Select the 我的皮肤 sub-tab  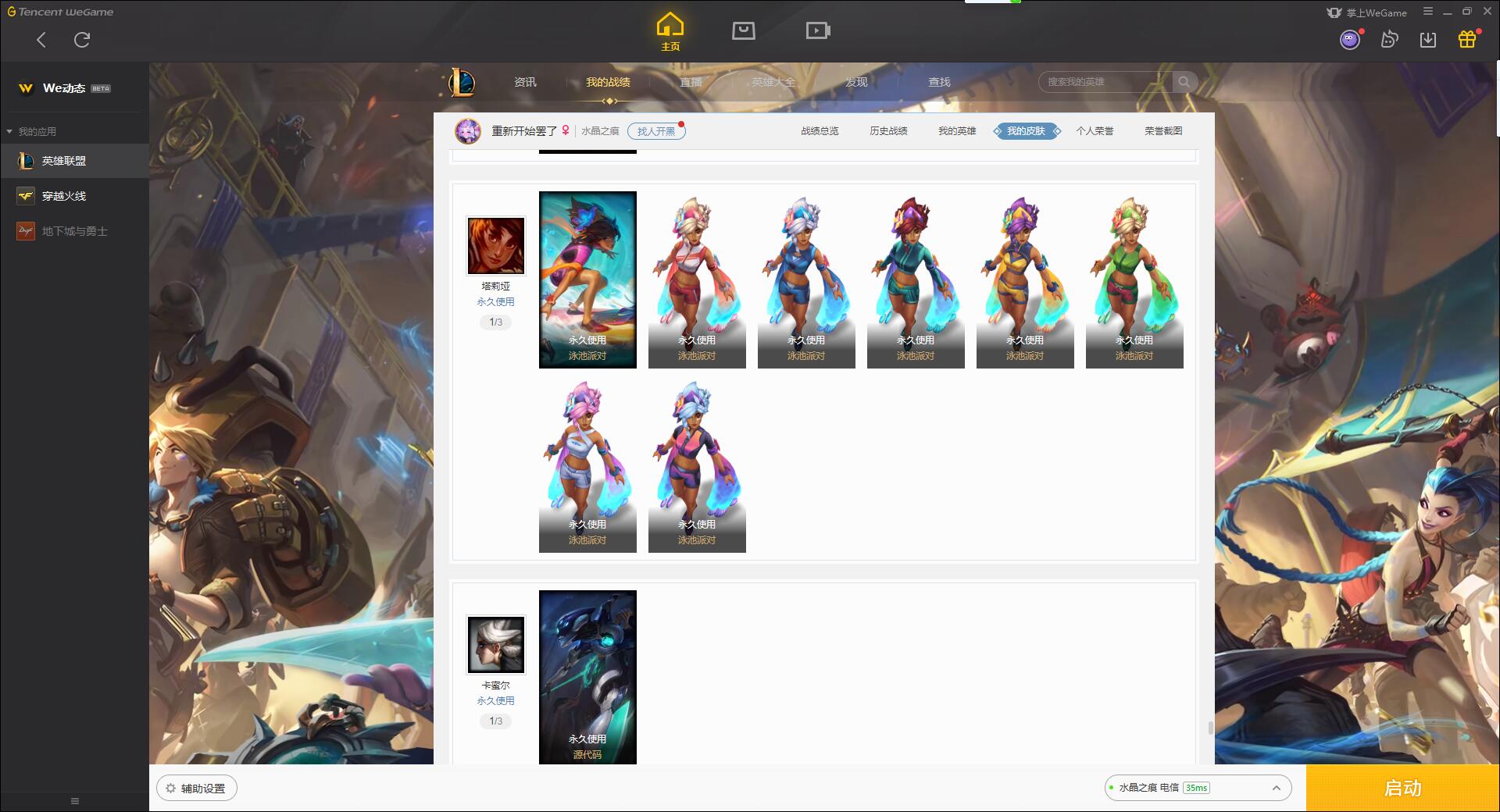click(1027, 131)
